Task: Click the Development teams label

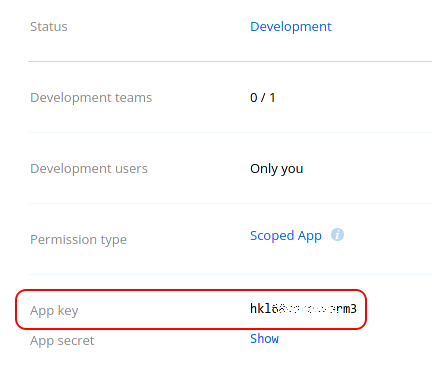Action: click(91, 98)
